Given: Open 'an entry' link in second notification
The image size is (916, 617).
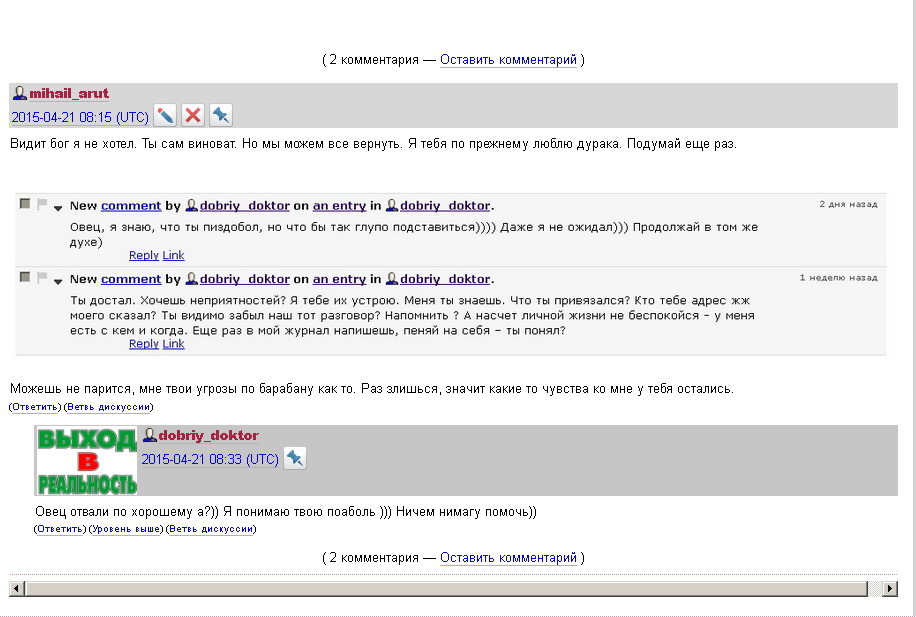Looking at the screenshot, I should [339, 279].
